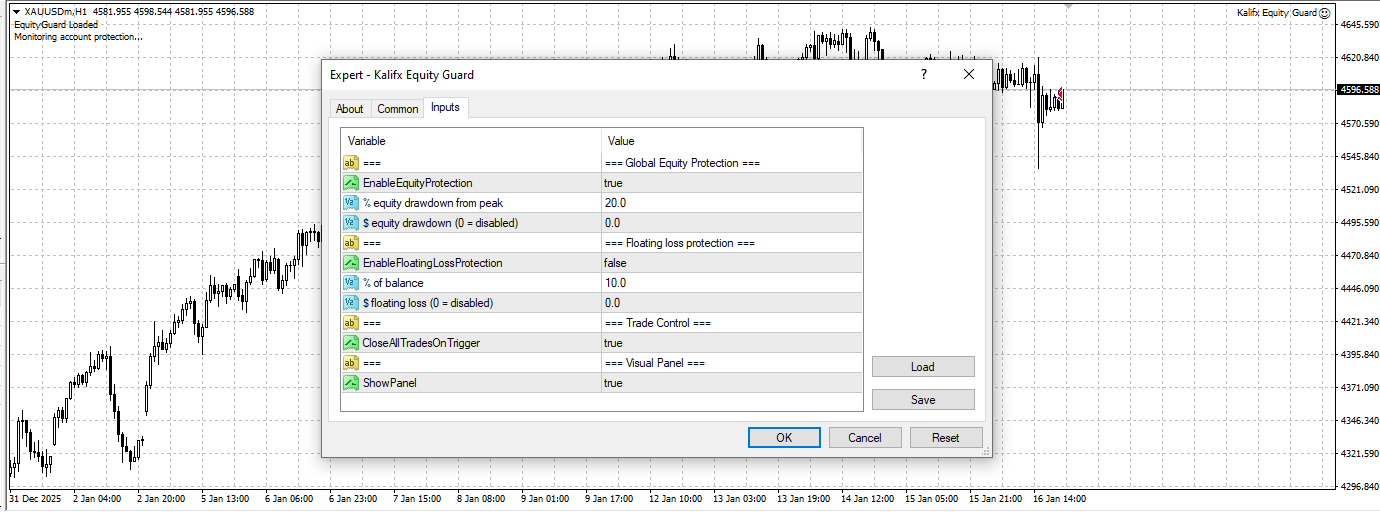Click the 'ShowPanel' variable name
1380x512 pixels.
point(390,383)
